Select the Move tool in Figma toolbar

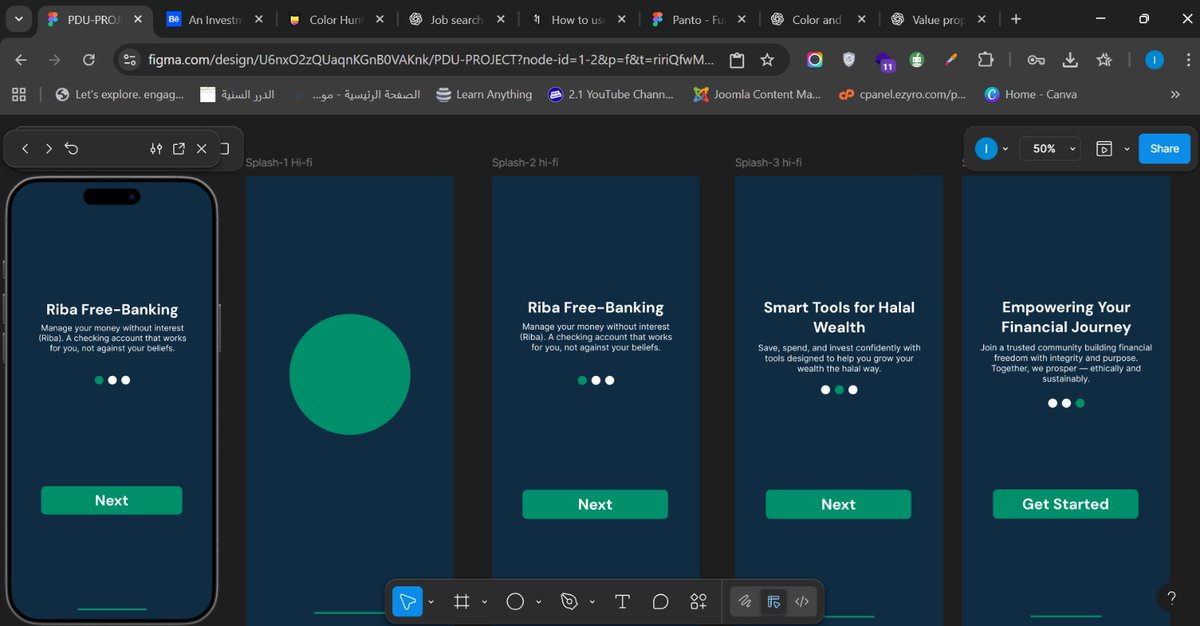407,601
